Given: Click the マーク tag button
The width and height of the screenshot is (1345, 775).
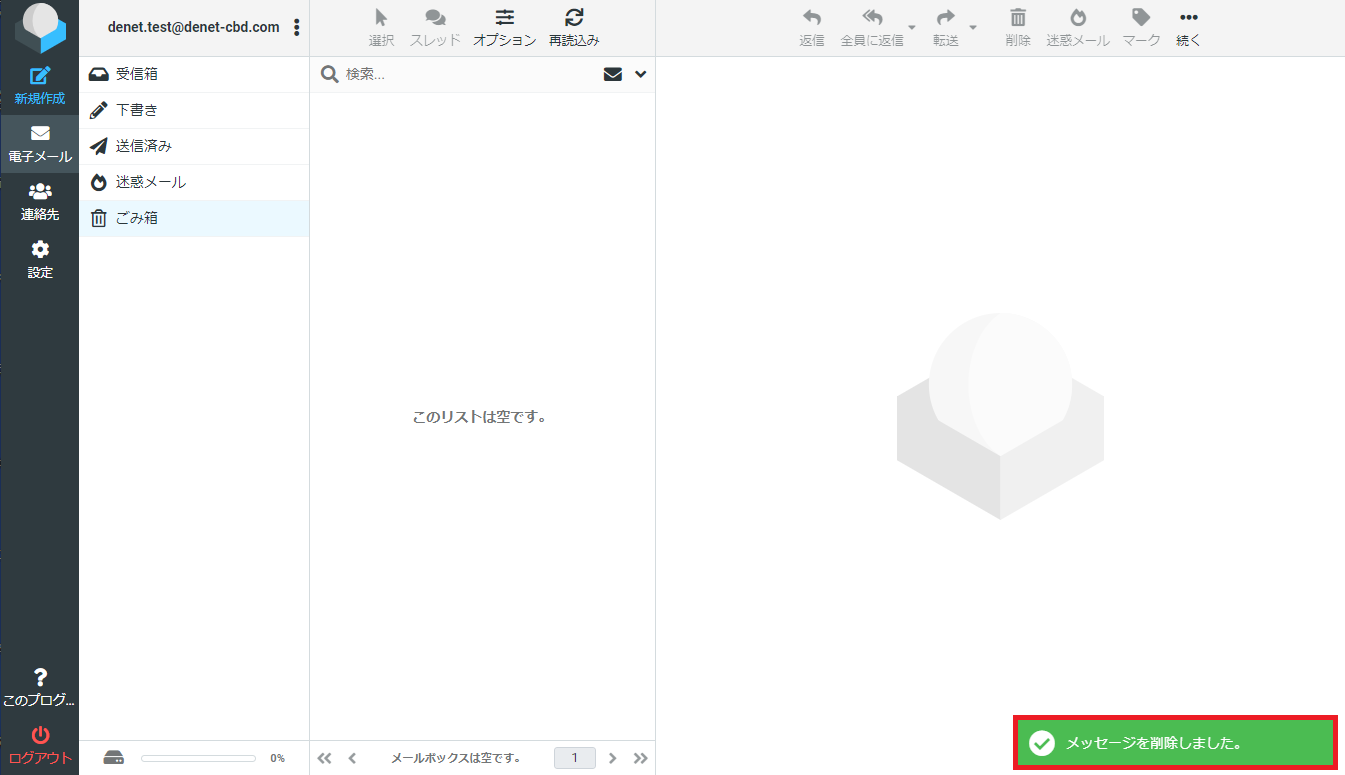Looking at the screenshot, I should (1141, 28).
